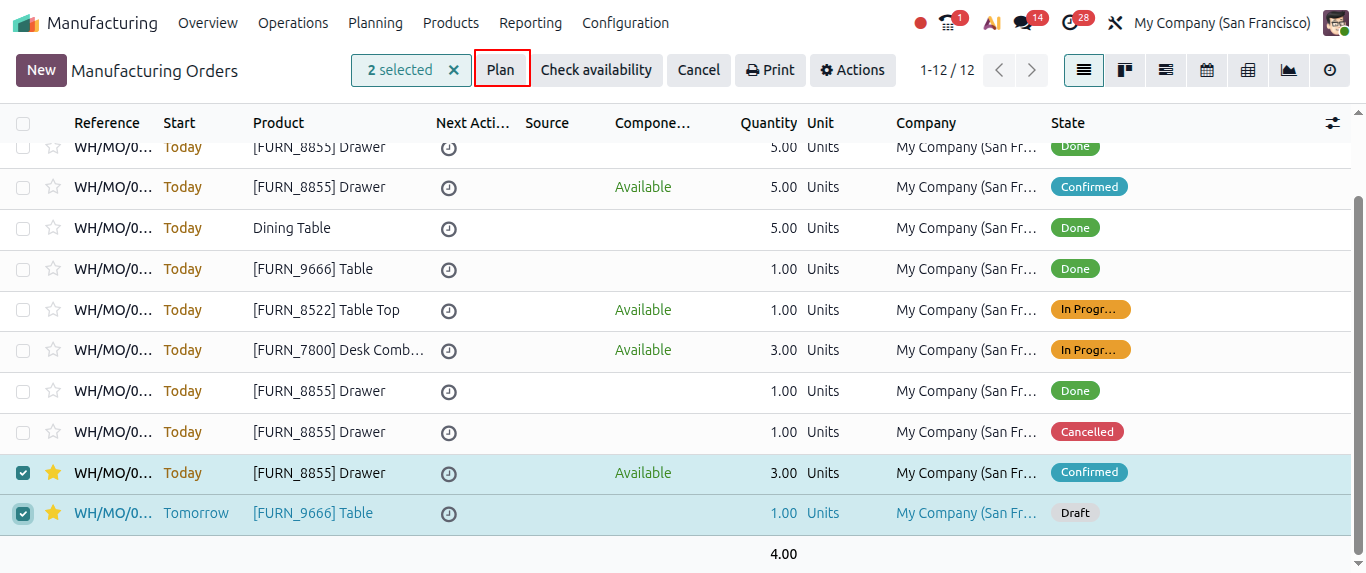Open the optional columns adjust settings
Viewport: 1366px width, 573px height.
click(1333, 123)
